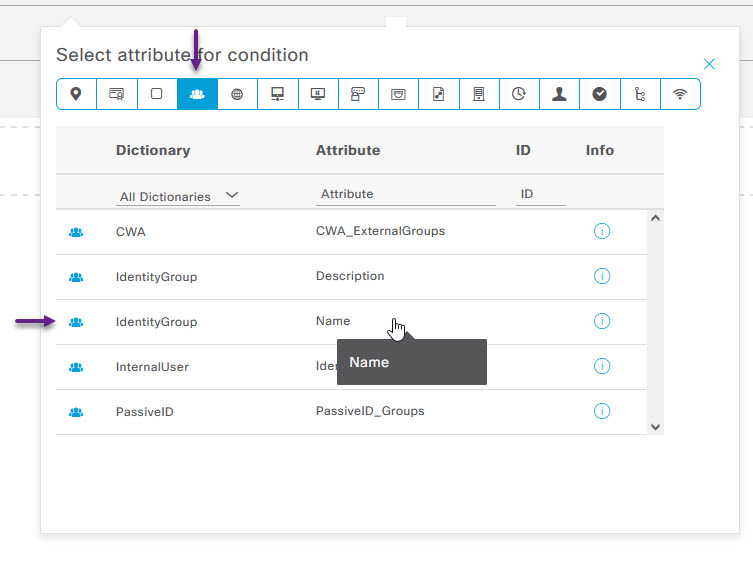Select the globe network filter icon
This screenshot has height=574, width=753.
click(x=237, y=94)
